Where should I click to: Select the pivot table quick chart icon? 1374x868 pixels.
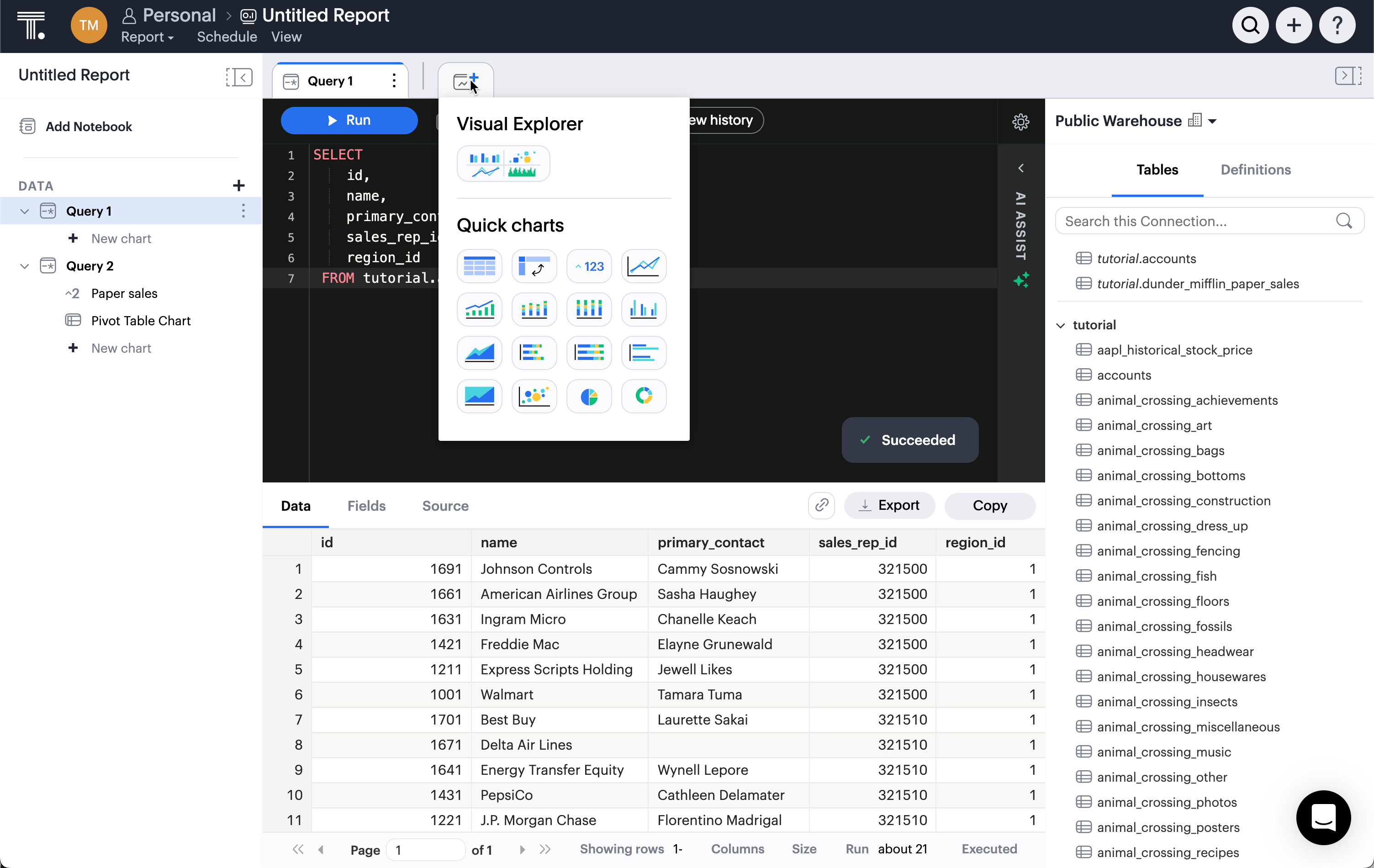pyautogui.click(x=534, y=266)
